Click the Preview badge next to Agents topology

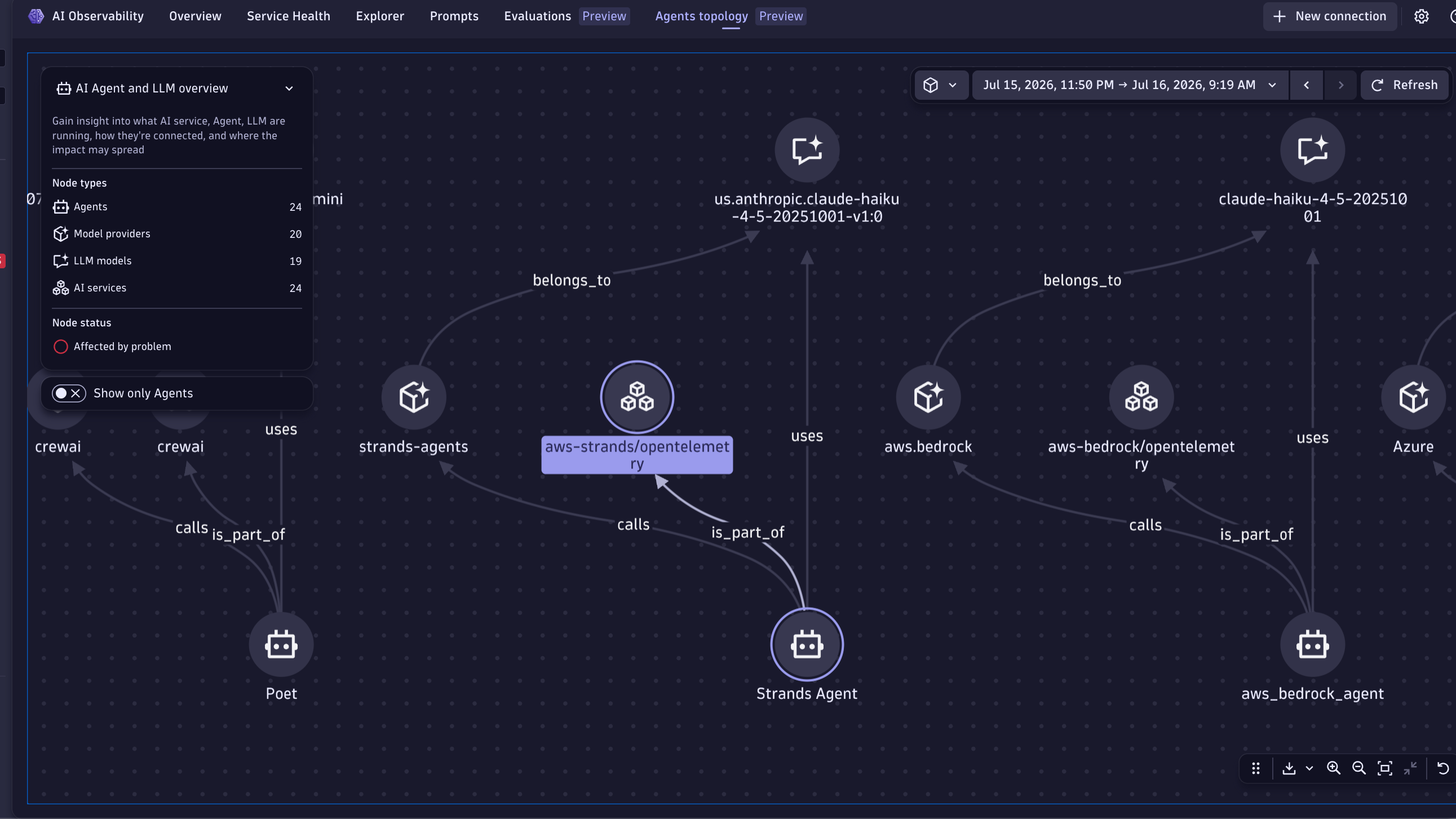(x=781, y=16)
